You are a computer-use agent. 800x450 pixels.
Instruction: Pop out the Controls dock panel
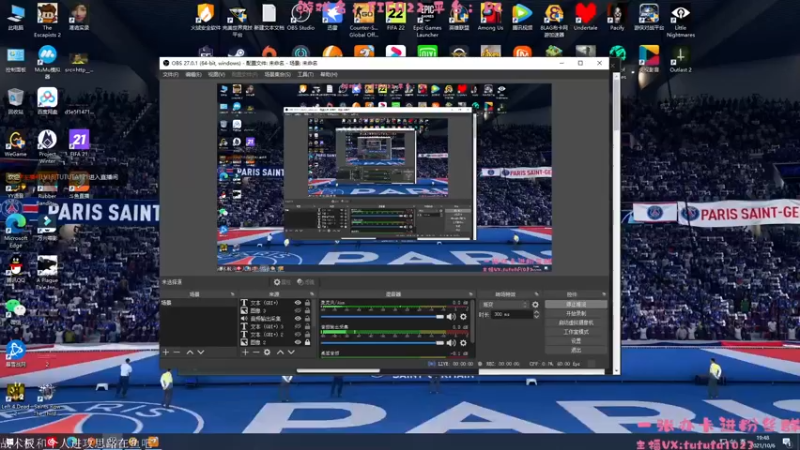(604, 294)
